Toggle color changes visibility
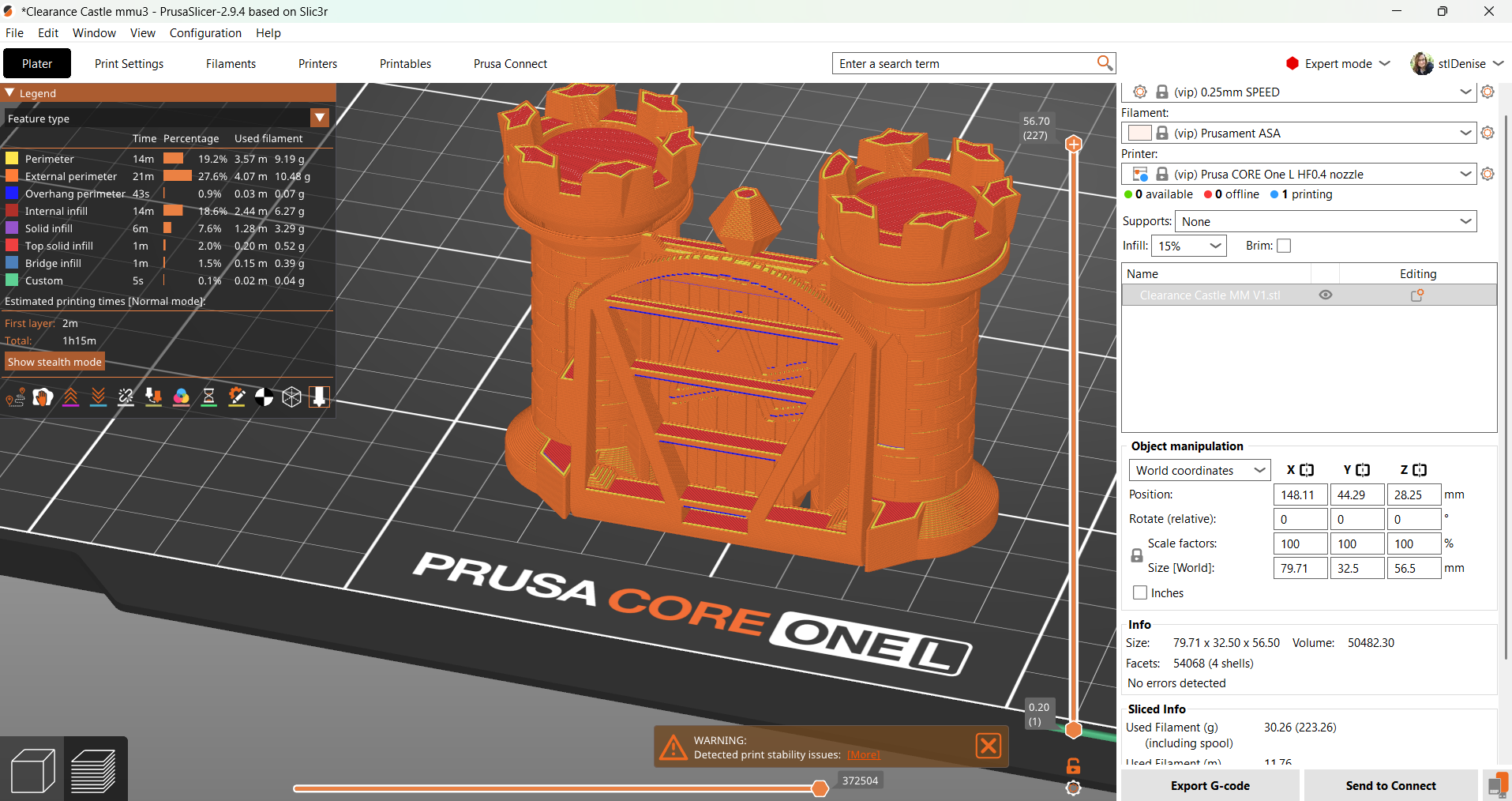The width and height of the screenshot is (1512, 801). pos(182,397)
